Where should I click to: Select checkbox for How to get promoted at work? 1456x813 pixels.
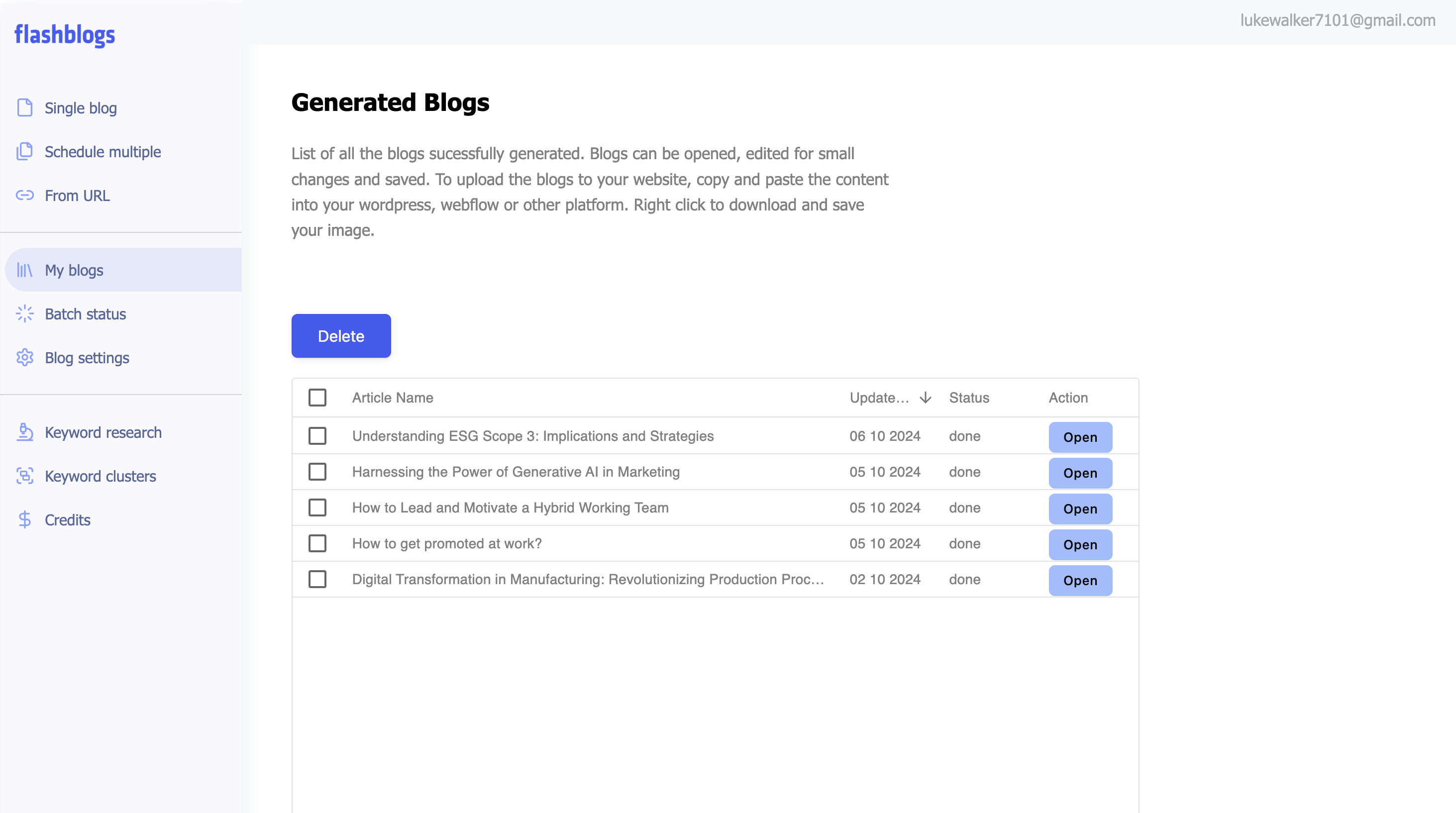pyautogui.click(x=317, y=543)
